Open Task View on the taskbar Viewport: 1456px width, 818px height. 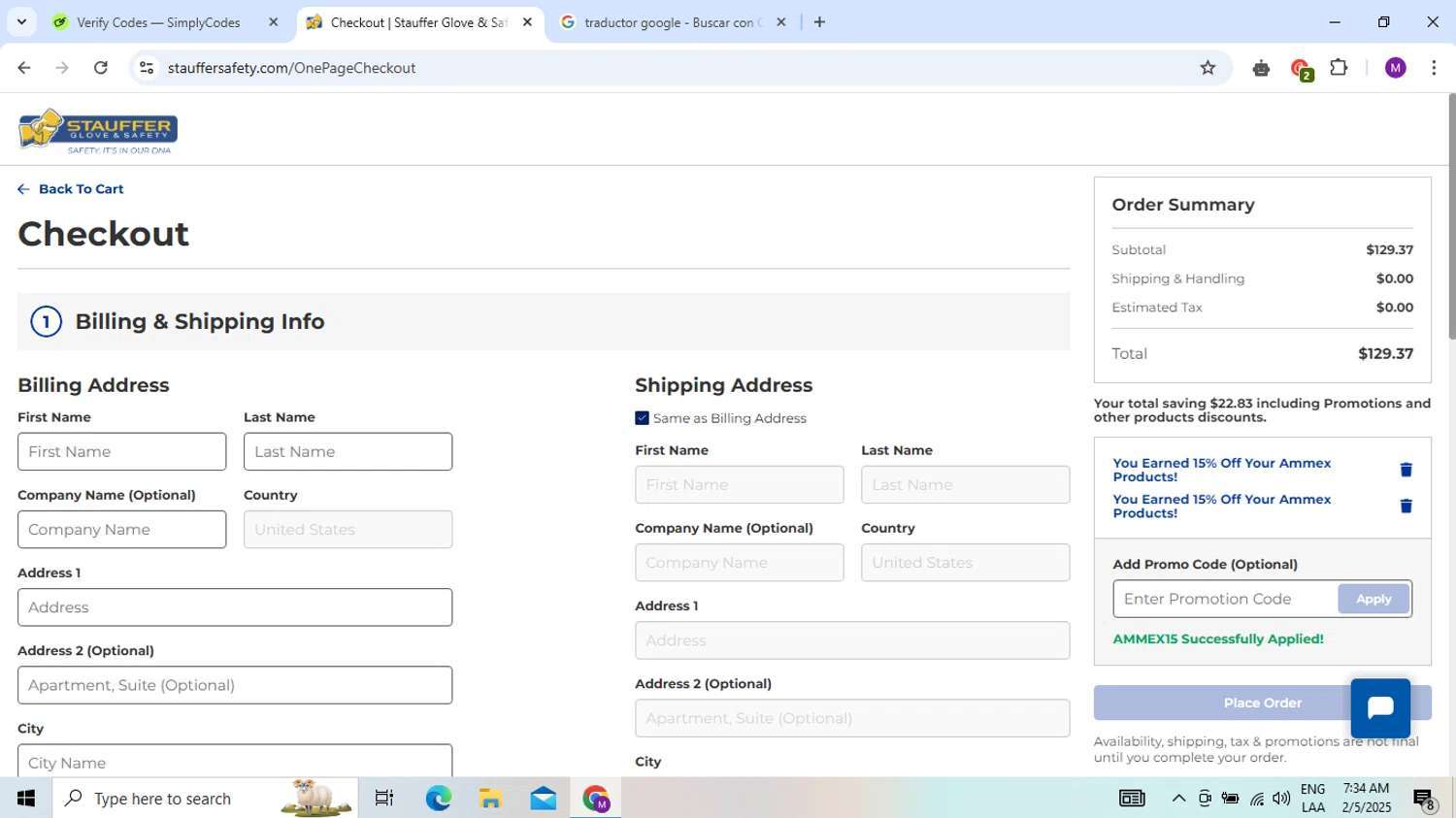click(x=384, y=799)
